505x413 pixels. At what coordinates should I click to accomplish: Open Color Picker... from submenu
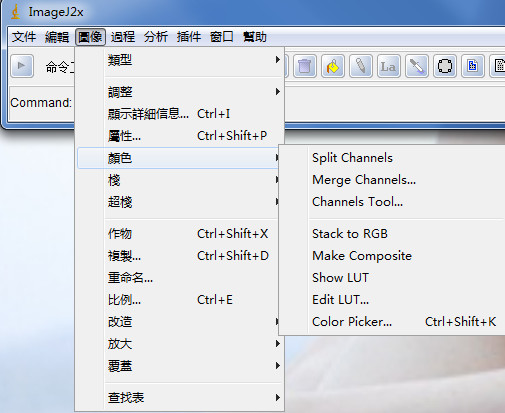[x=392, y=322]
